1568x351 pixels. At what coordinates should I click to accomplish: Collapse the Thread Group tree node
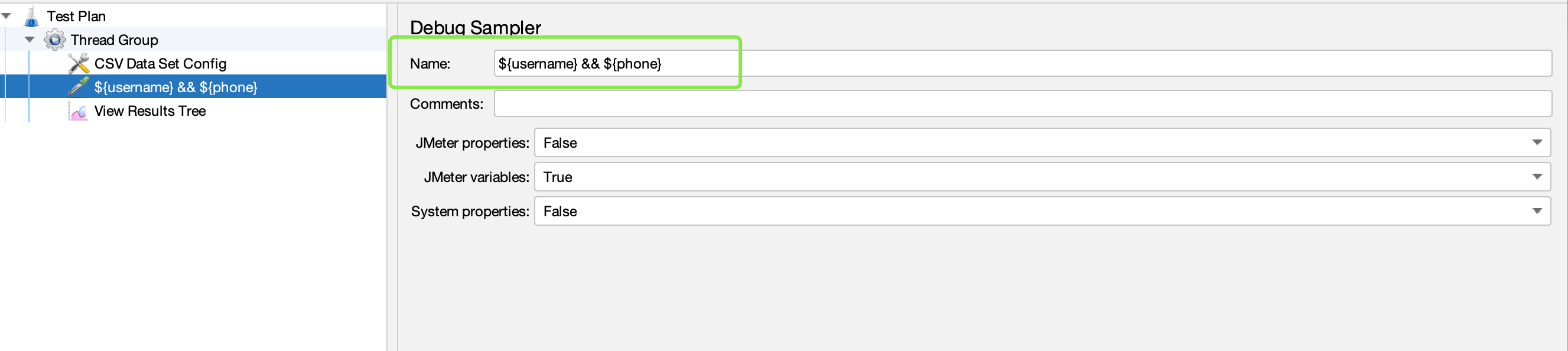pos(30,40)
